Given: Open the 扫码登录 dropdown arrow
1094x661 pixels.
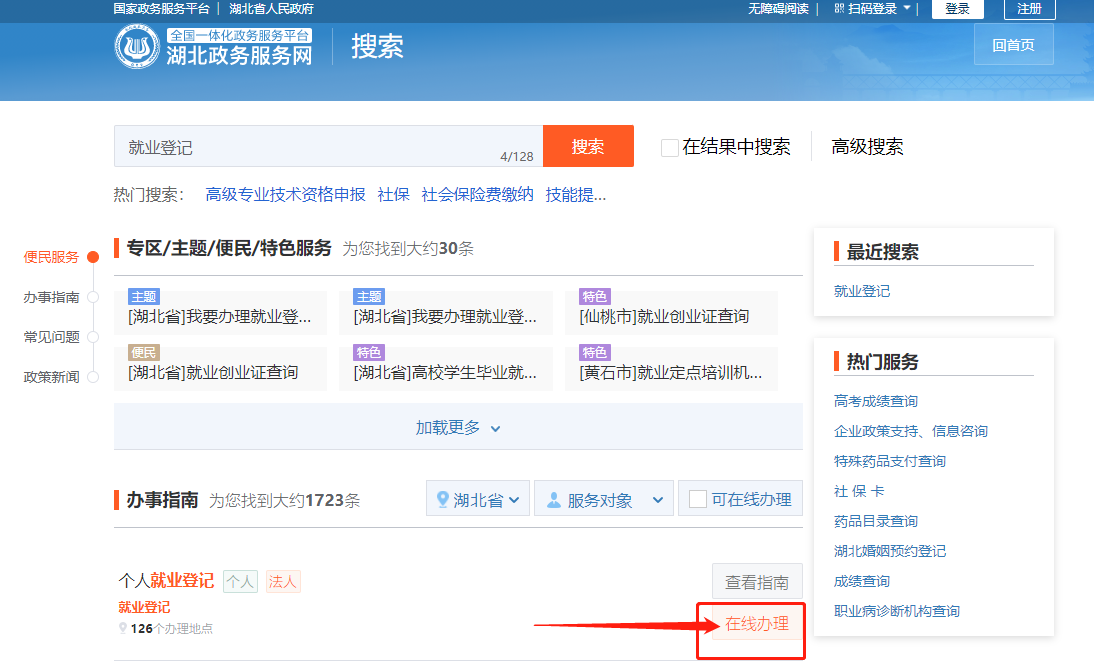Looking at the screenshot, I should 907,8.
